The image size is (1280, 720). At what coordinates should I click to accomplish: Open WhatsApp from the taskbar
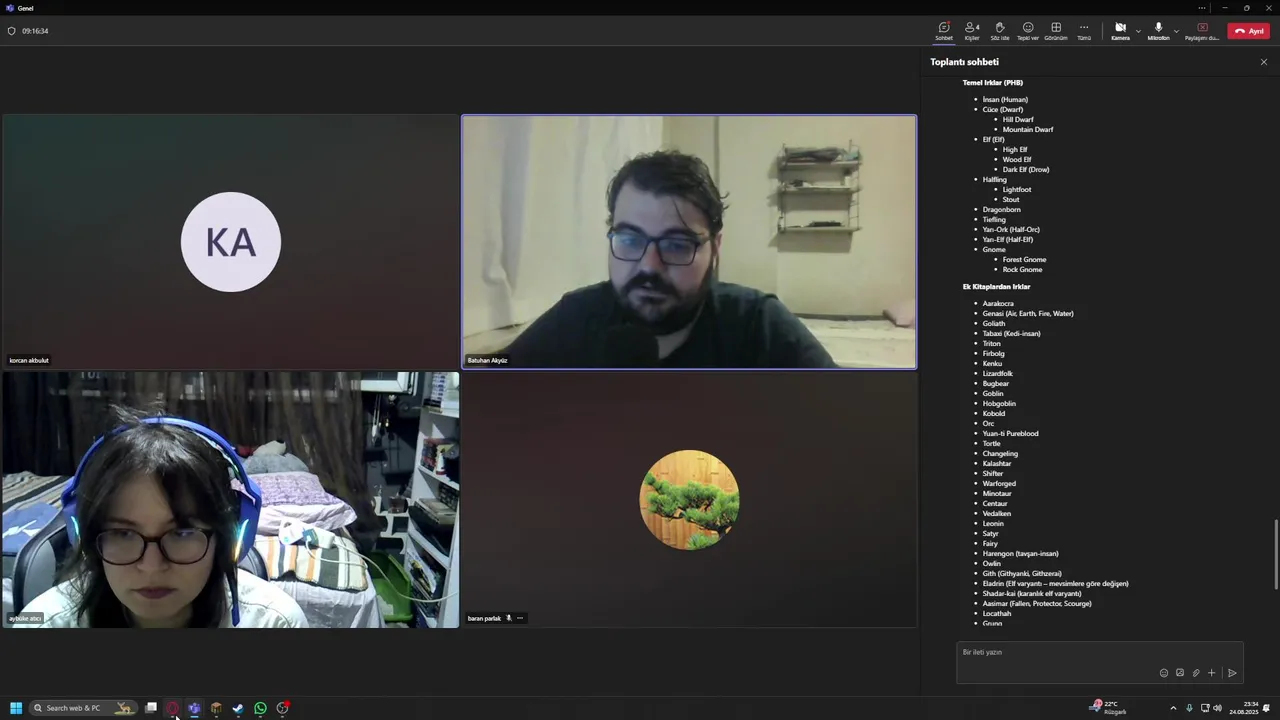click(260, 708)
